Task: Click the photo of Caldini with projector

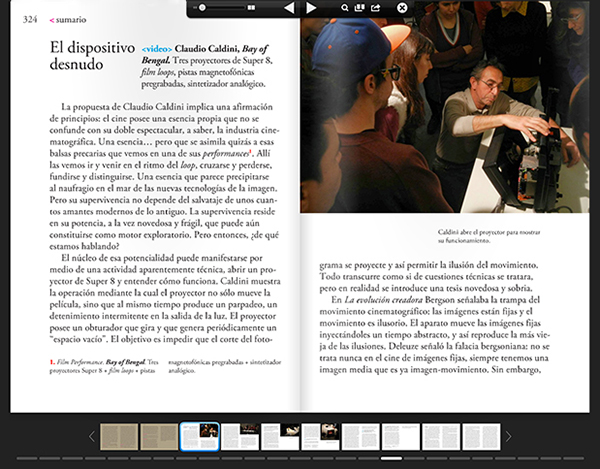Action: coord(445,107)
